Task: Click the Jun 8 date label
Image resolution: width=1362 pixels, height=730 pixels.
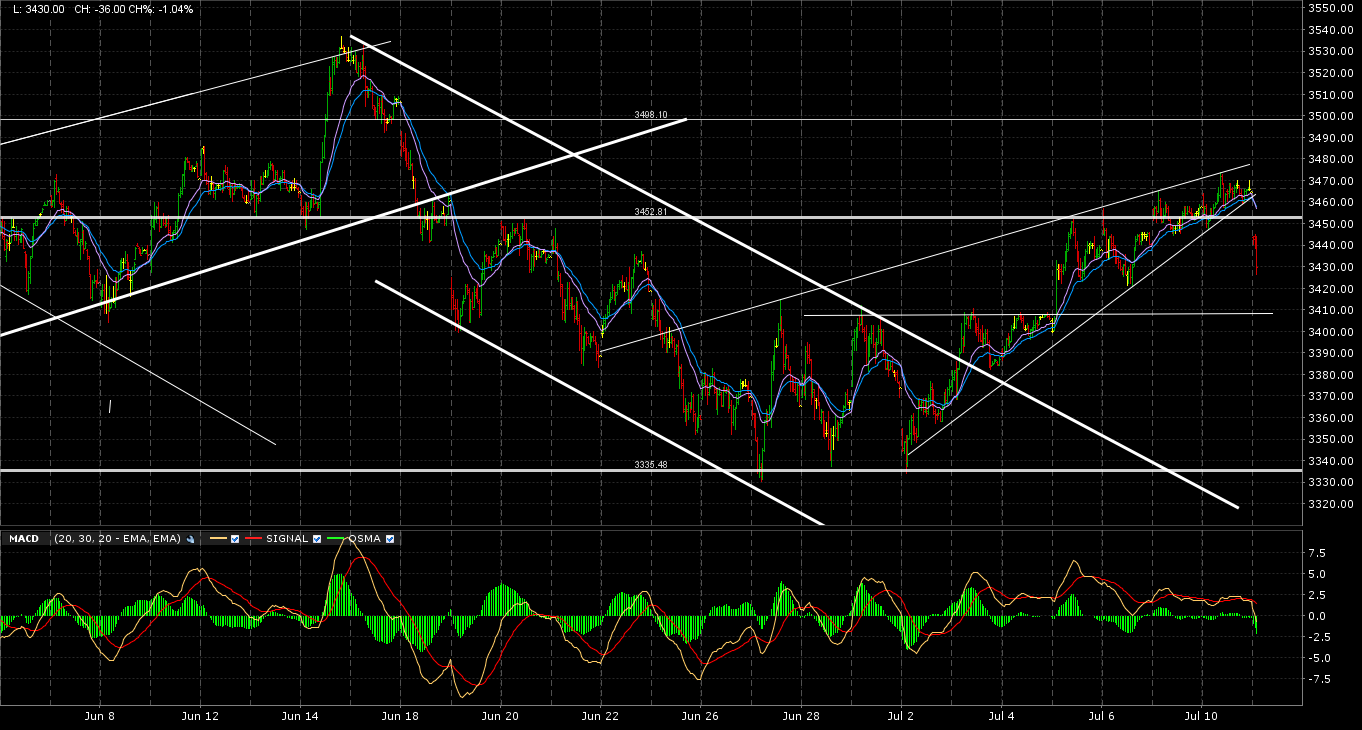Action: tap(100, 717)
